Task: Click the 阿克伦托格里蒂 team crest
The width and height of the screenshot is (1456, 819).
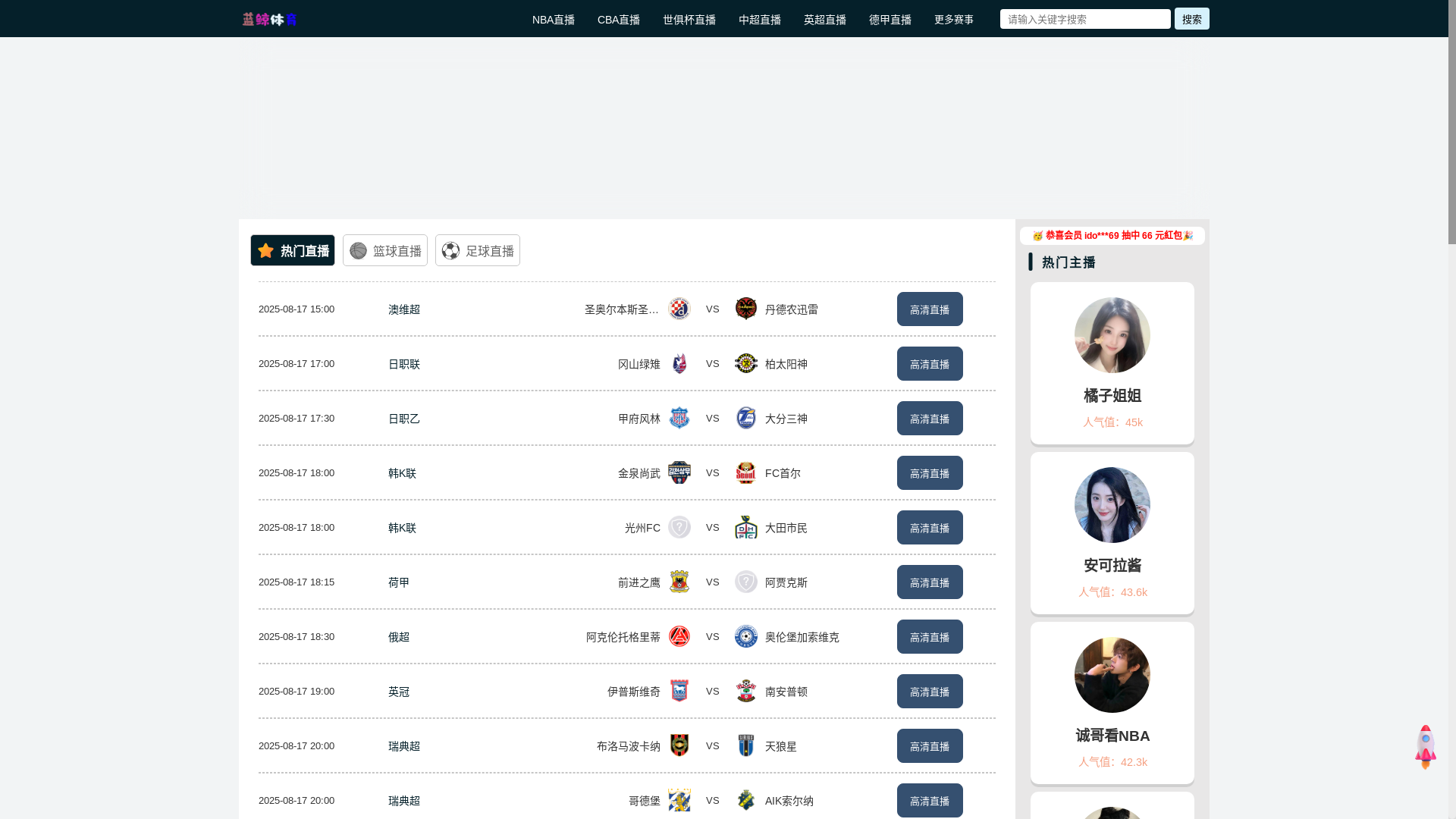Action: coord(679,636)
